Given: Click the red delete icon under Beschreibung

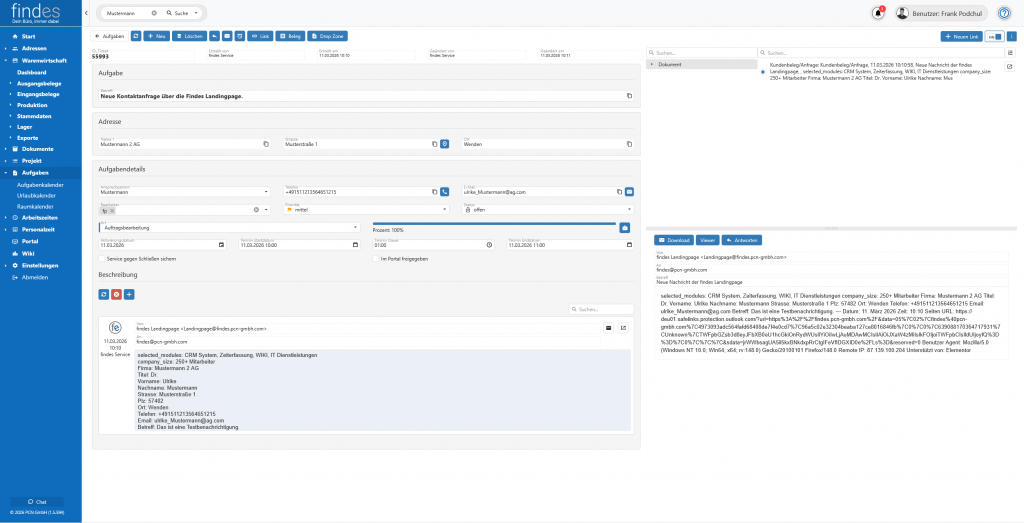Looking at the screenshot, I should (x=116, y=294).
